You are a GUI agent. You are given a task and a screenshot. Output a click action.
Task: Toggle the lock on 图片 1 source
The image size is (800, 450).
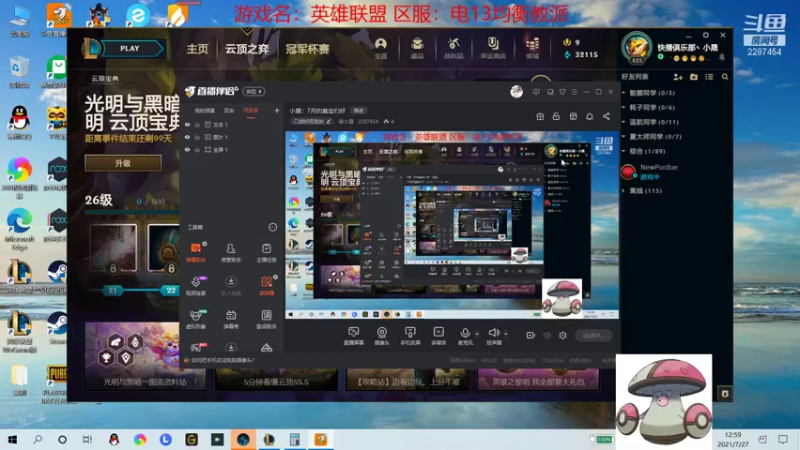click(x=197, y=137)
